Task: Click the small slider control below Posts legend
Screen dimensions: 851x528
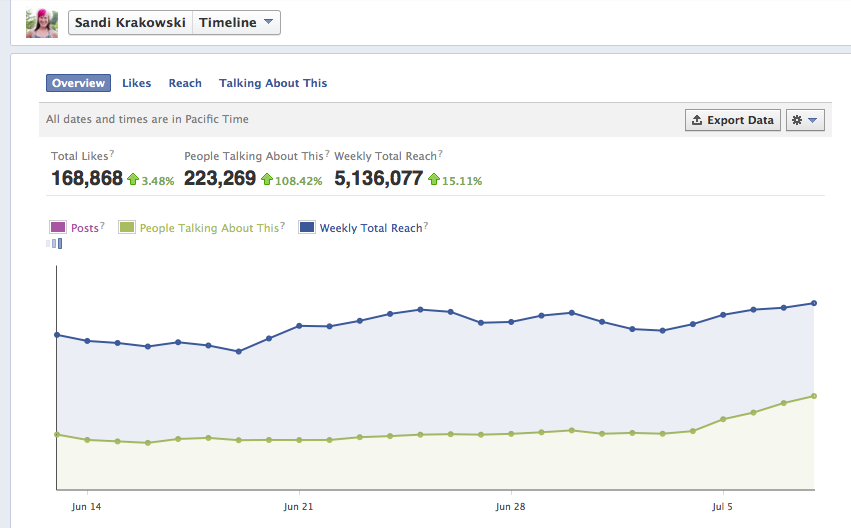Action: click(x=56, y=243)
